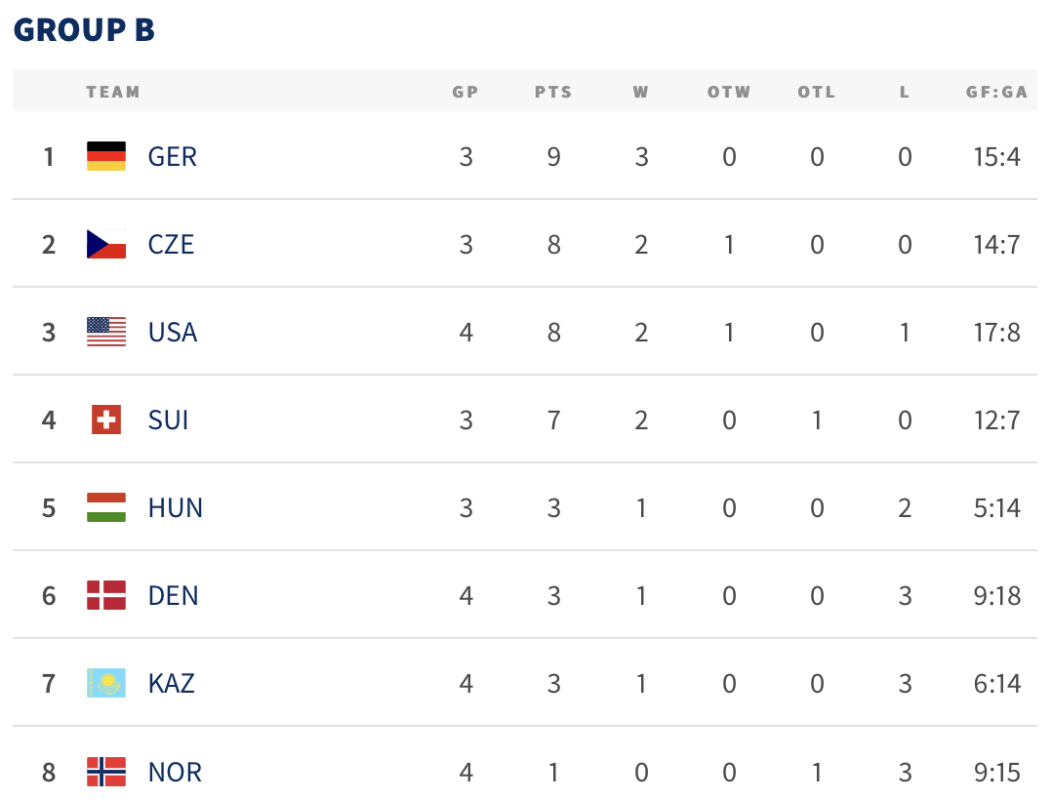Click the PTS column header
Viewport: 1052px width, 800px height.
pyautogui.click(x=554, y=92)
